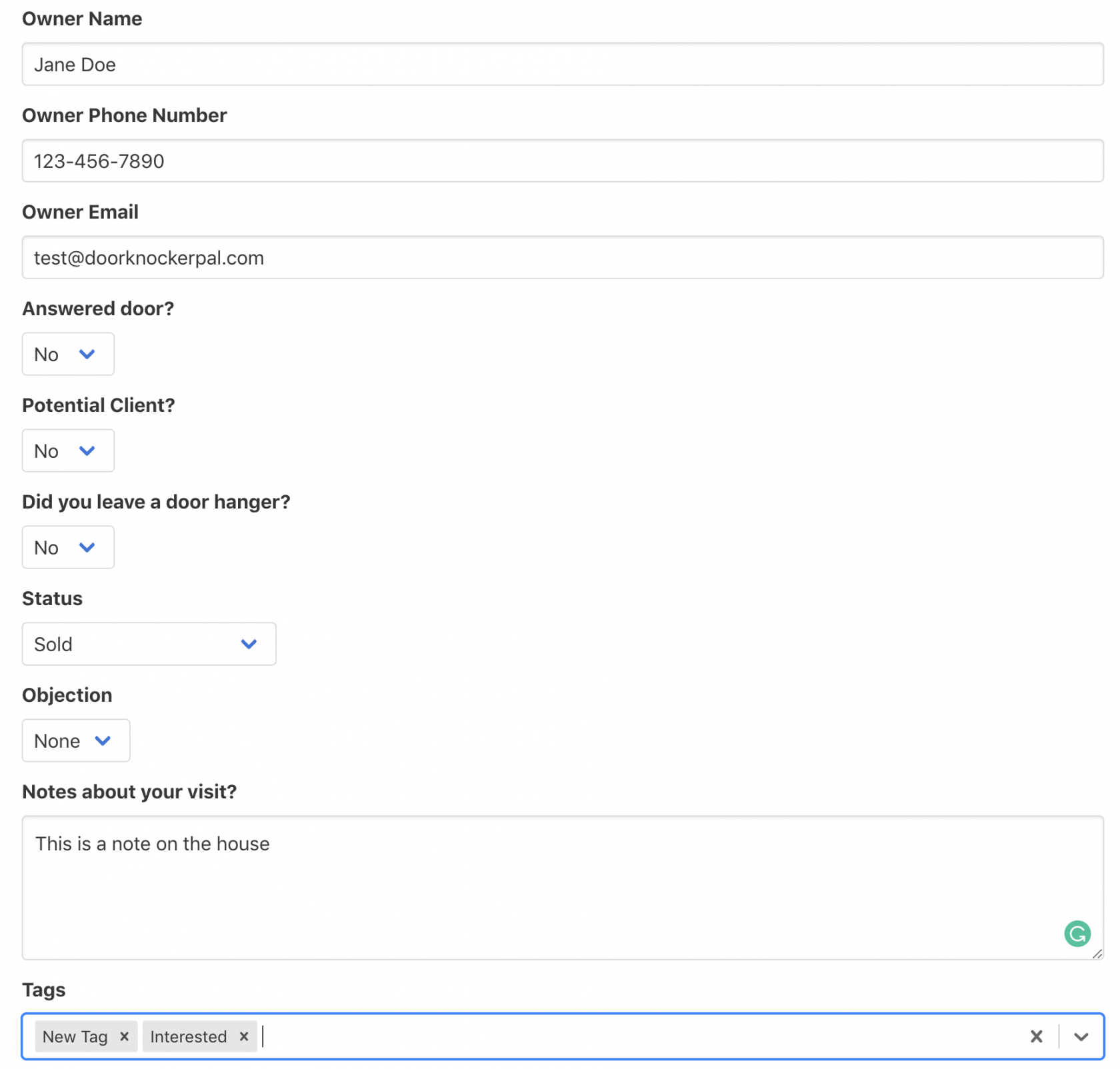
Task: Focus the Owner Phone Number field
Action: coord(562,161)
